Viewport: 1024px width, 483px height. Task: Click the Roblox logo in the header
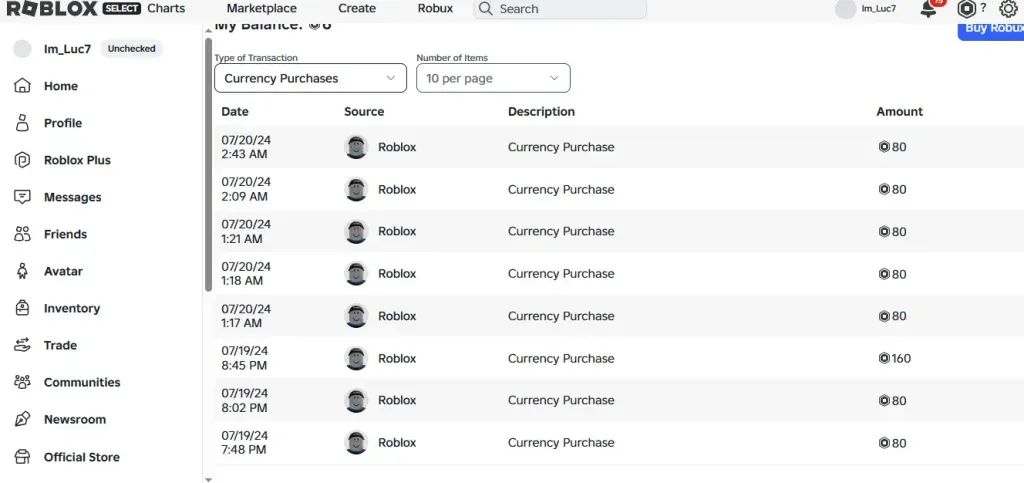(x=53, y=8)
